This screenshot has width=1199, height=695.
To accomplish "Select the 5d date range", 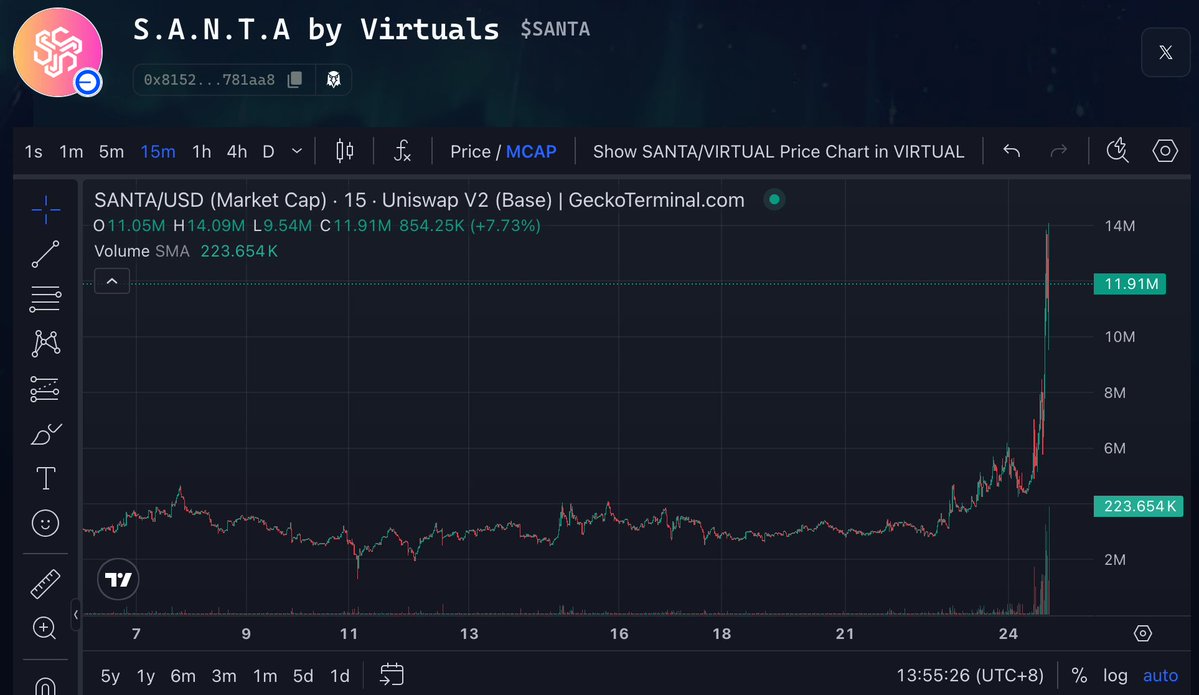I will (x=303, y=676).
